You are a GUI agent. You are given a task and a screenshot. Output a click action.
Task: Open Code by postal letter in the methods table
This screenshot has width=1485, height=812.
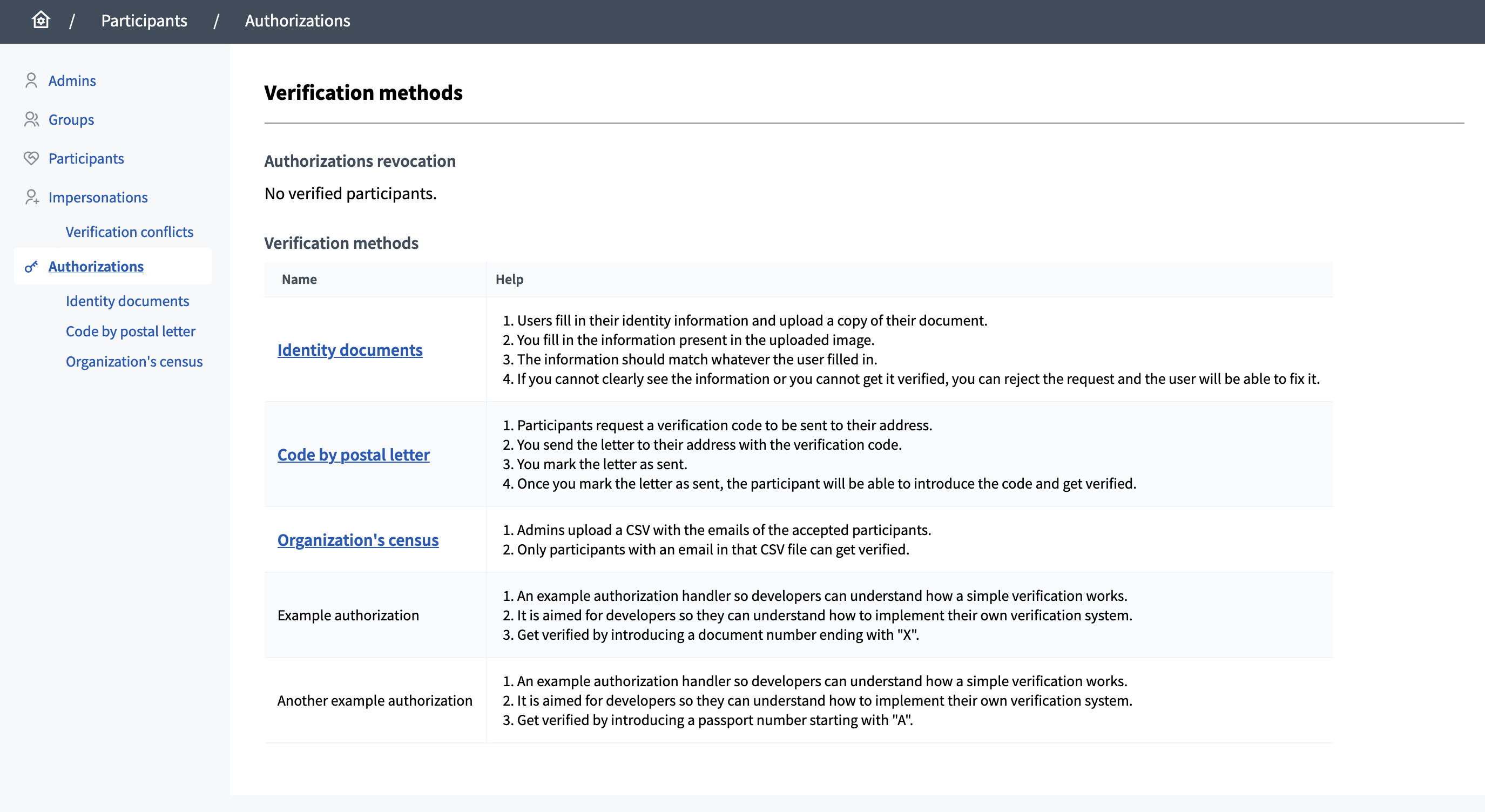tap(353, 454)
